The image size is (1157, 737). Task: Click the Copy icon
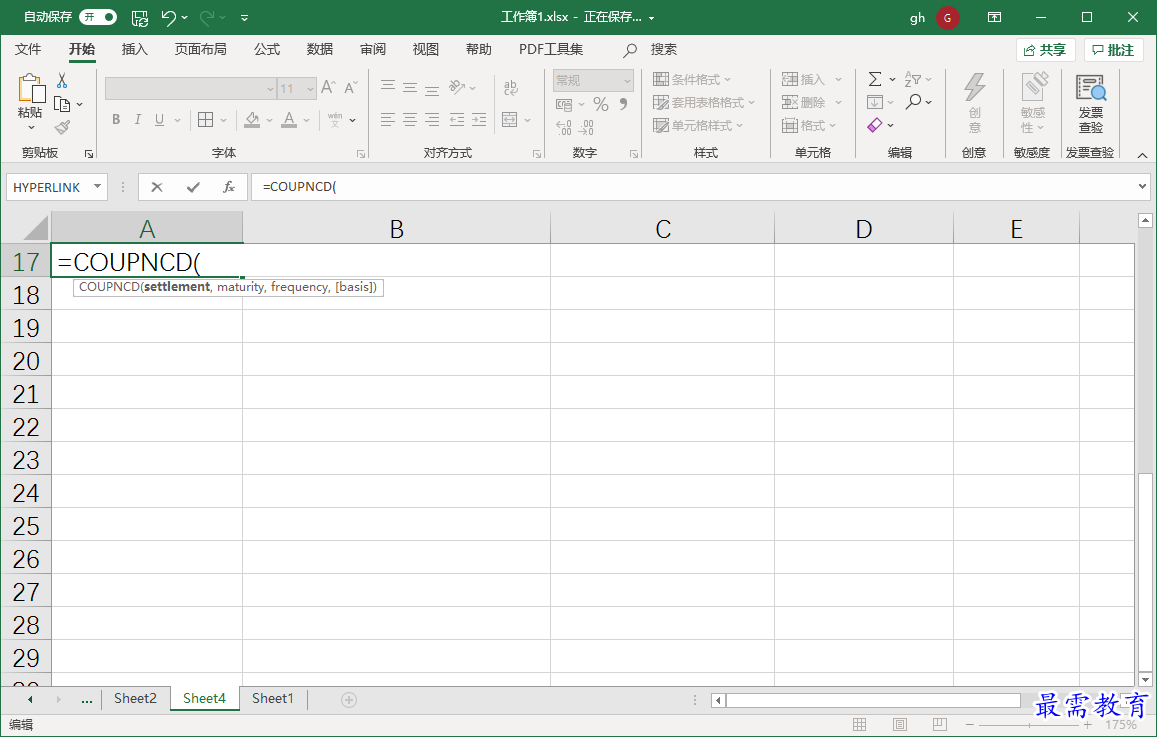tap(63, 104)
